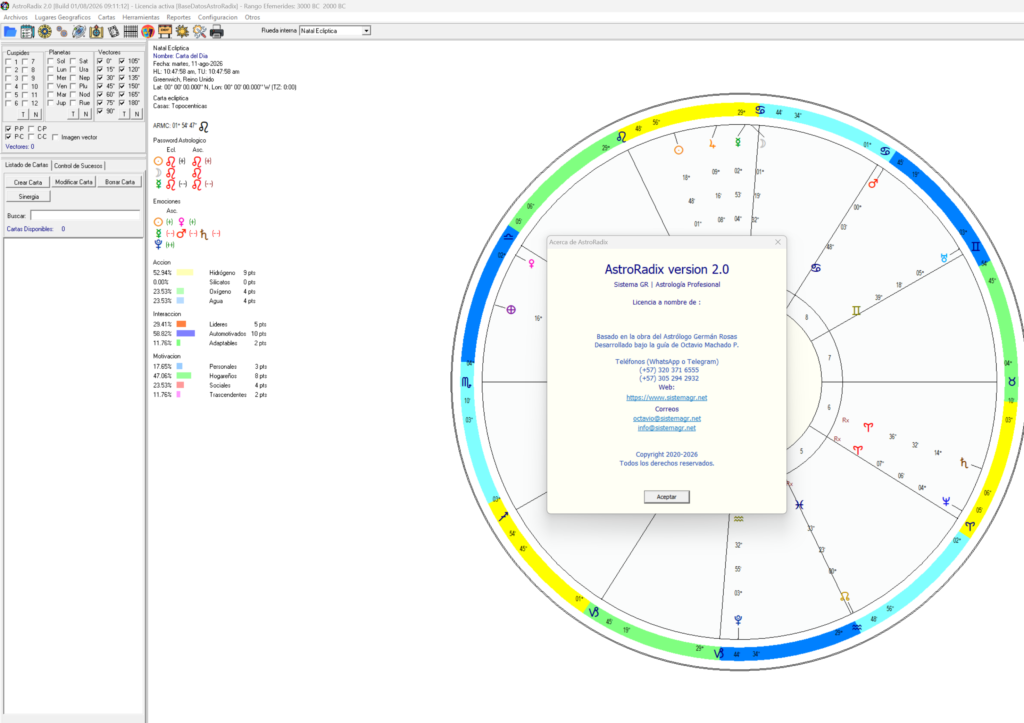The height and width of the screenshot is (723, 1024).
Task: Open the Herramientas menu
Action: [x=140, y=18]
